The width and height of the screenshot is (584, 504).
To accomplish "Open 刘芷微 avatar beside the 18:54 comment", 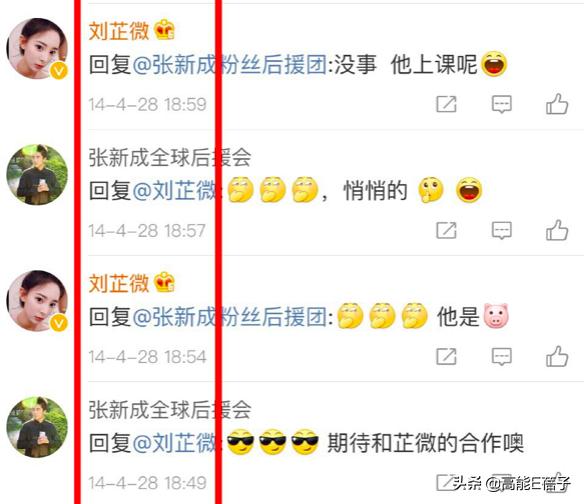I will click(x=37, y=301).
